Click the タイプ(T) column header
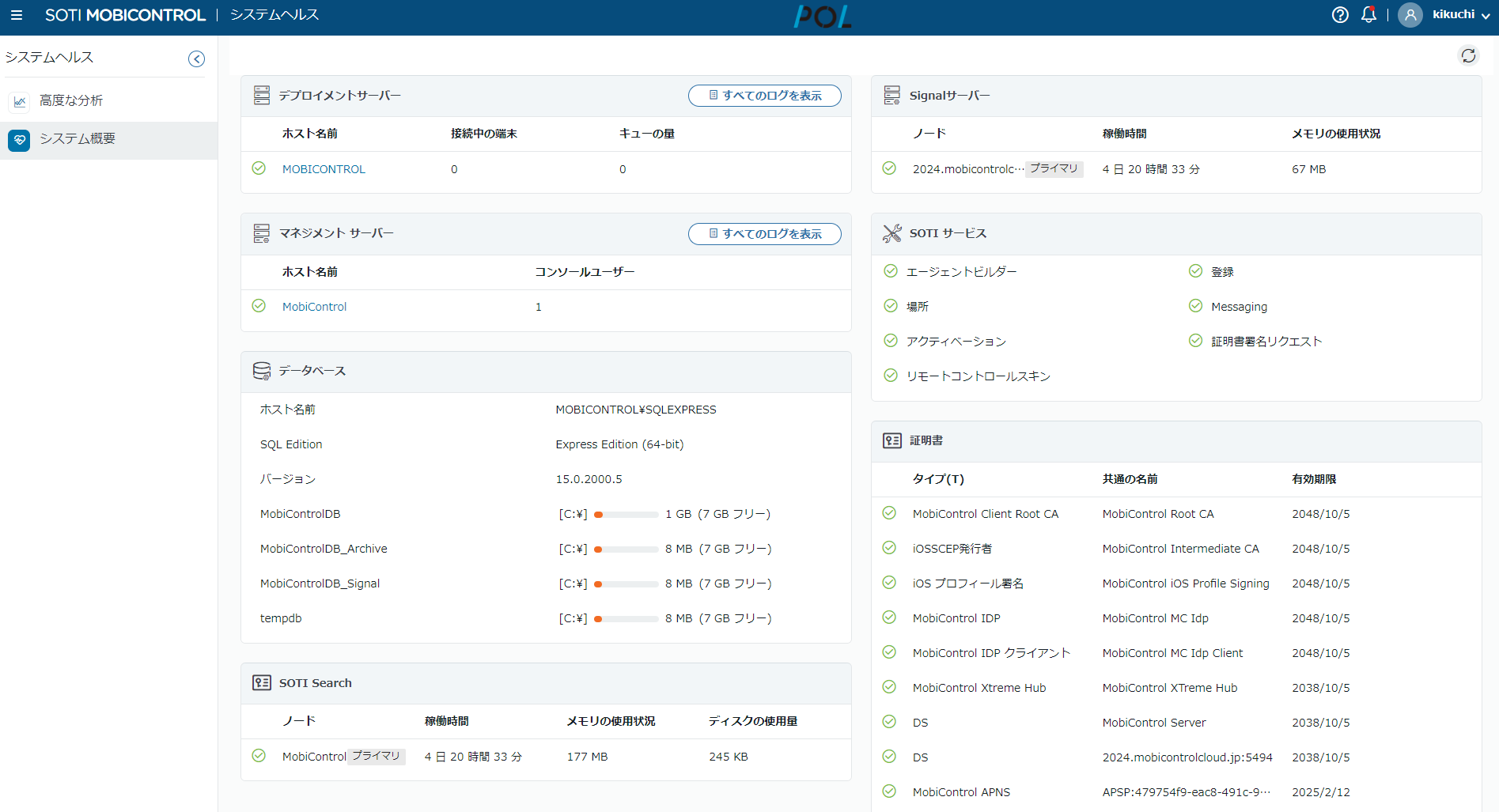This screenshot has width=1499, height=812. click(938, 479)
